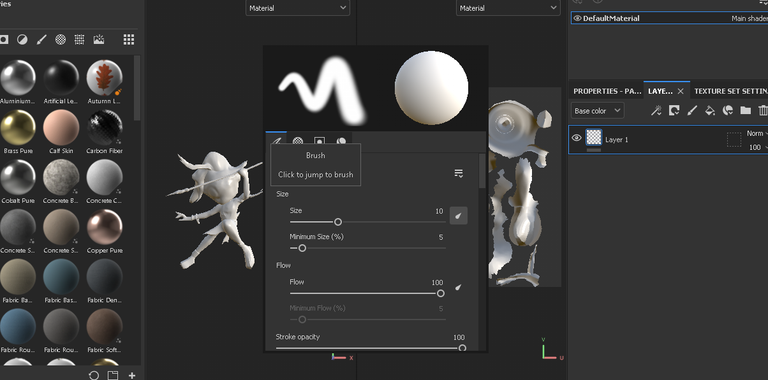Open brush presets menu icon in popup
Viewport: 768px width, 380px height.
[458, 173]
